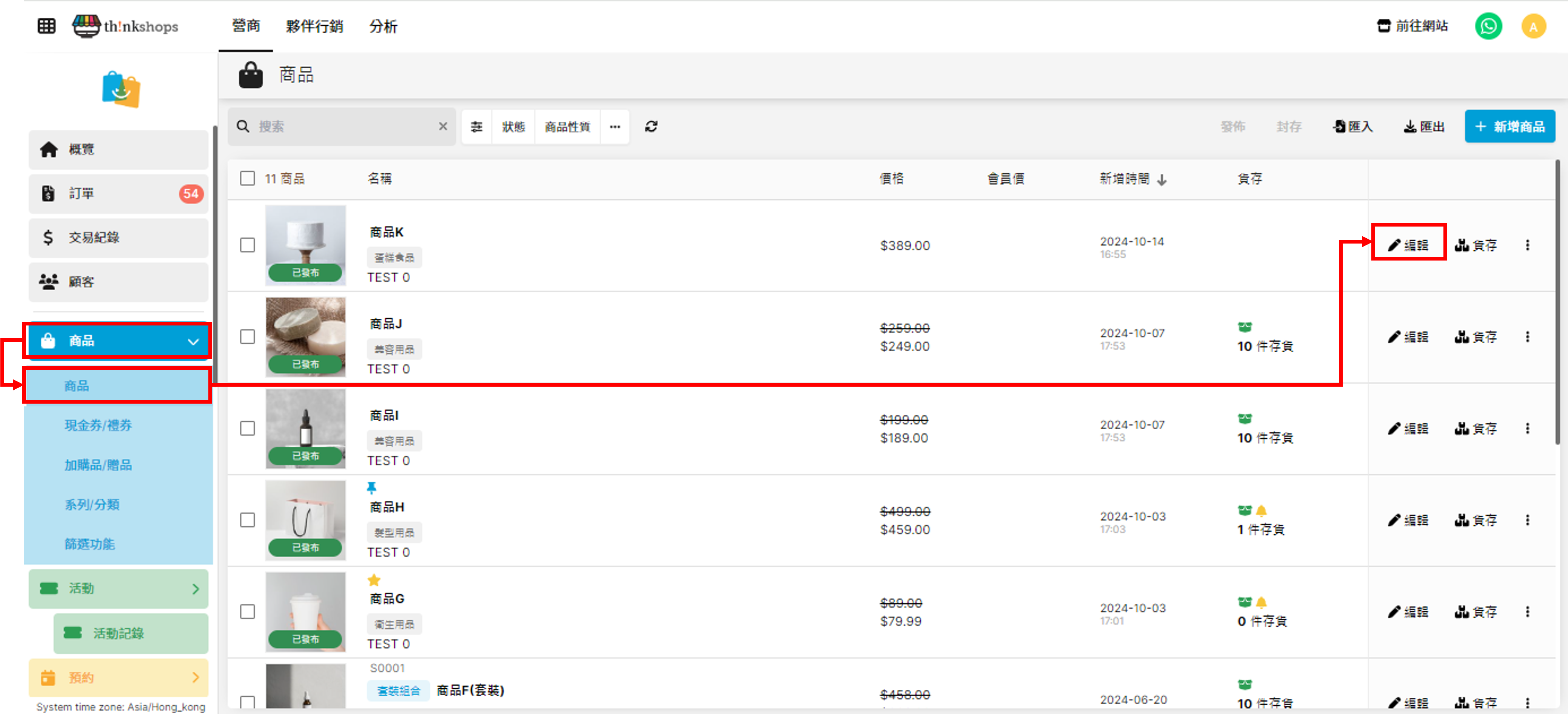The height and width of the screenshot is (714, 1568).
Task: Open the apps grid menu icon
Action: click(46, 26)
